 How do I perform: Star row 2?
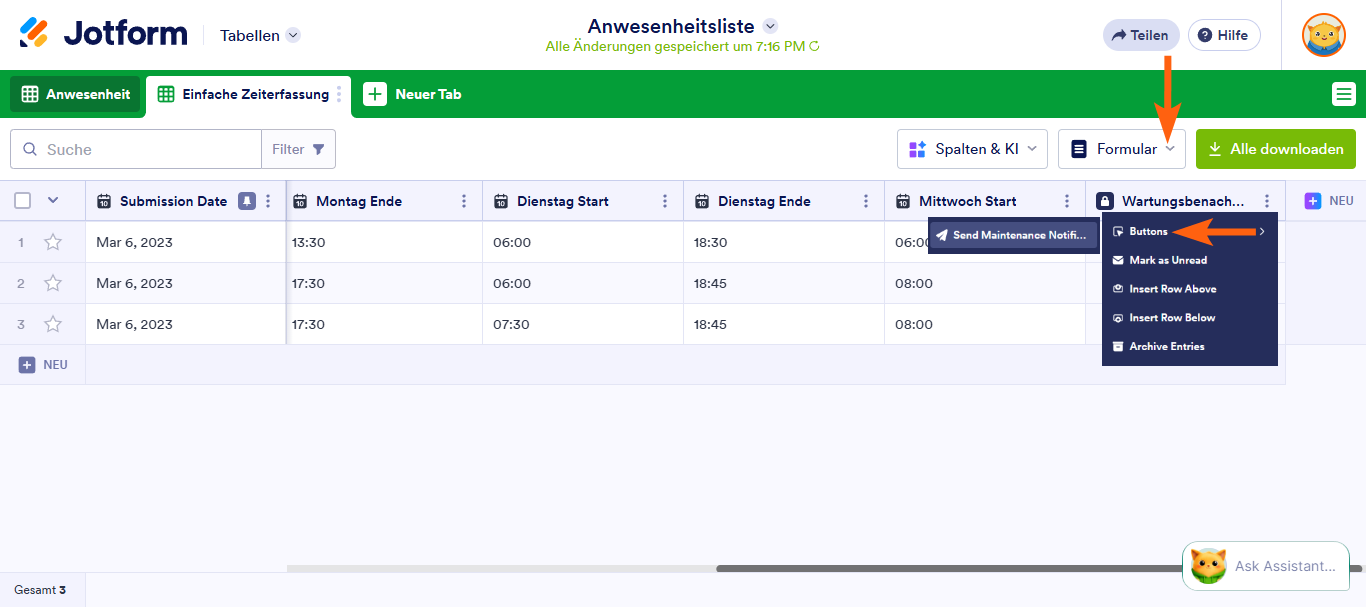[x=53, y=283]
